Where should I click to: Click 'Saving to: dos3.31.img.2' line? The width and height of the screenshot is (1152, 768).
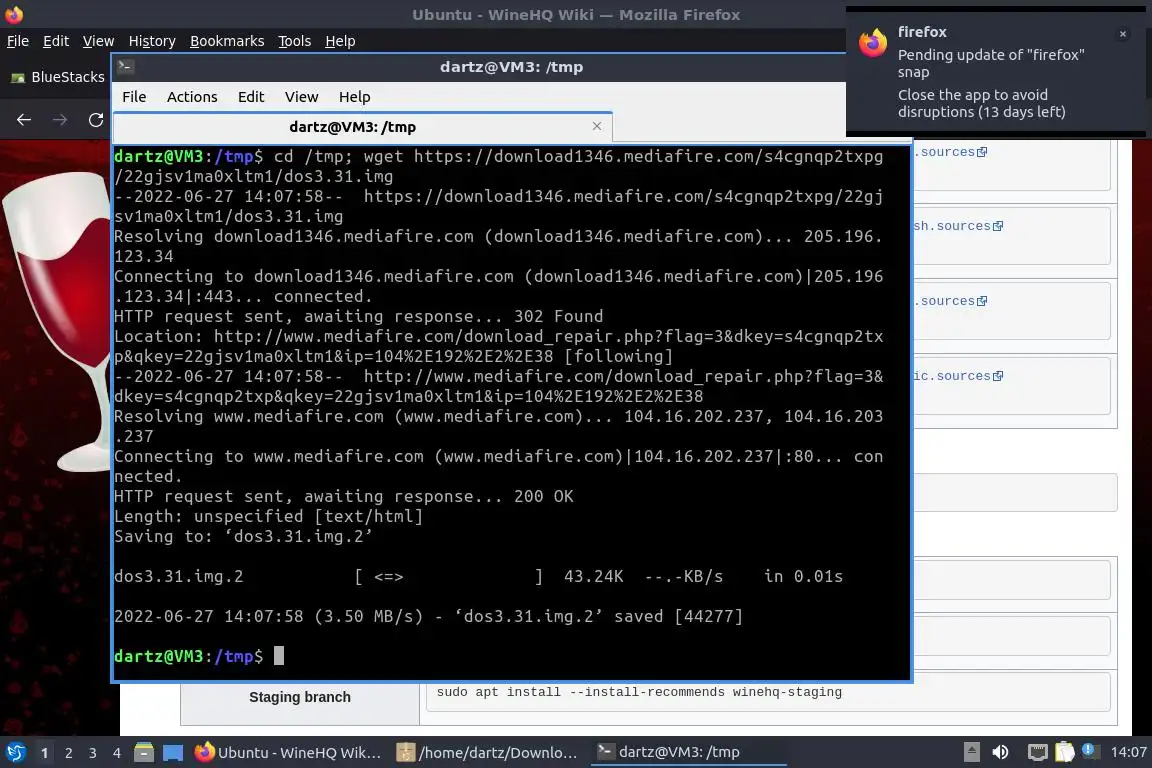(243, 536)
